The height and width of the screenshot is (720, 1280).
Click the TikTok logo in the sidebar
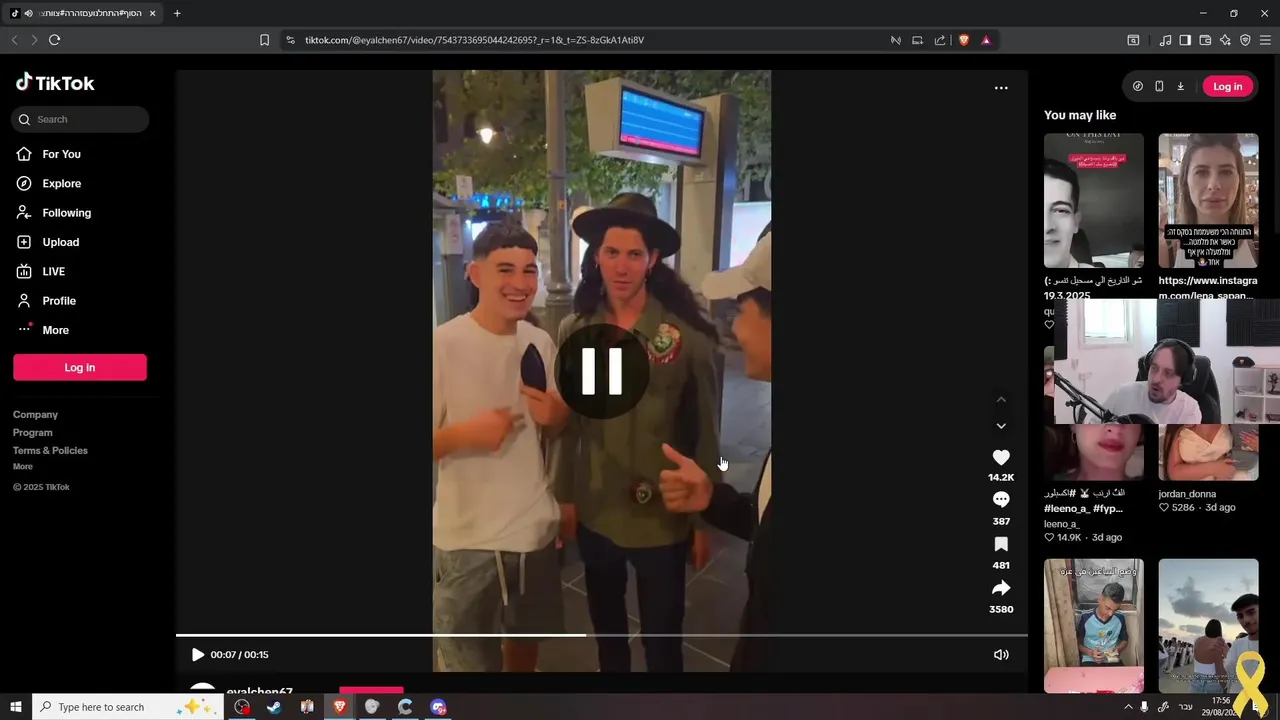click(x=55, y=83)
